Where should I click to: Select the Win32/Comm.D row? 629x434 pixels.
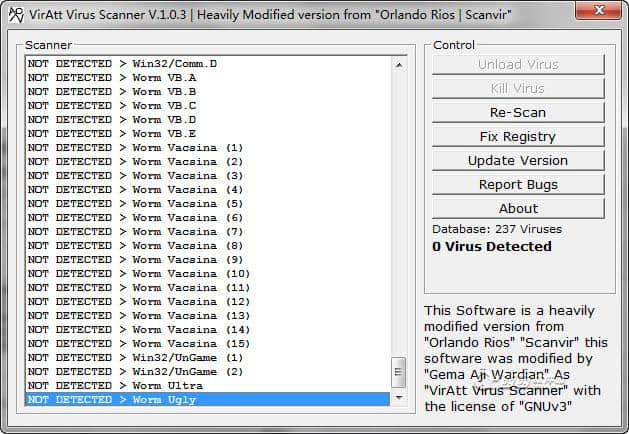click(208, 64)
